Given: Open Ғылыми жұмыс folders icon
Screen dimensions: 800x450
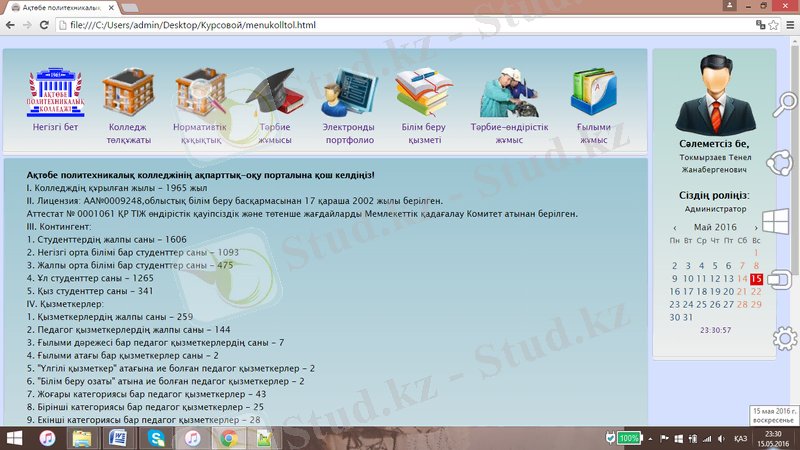Looking at the screenshot, I should pos(593,92).
